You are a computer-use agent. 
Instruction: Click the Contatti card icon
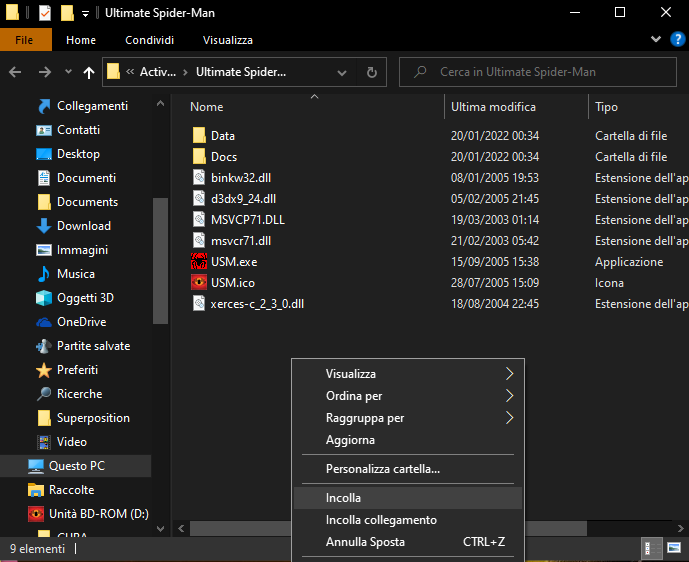click(x=44, y=130)
